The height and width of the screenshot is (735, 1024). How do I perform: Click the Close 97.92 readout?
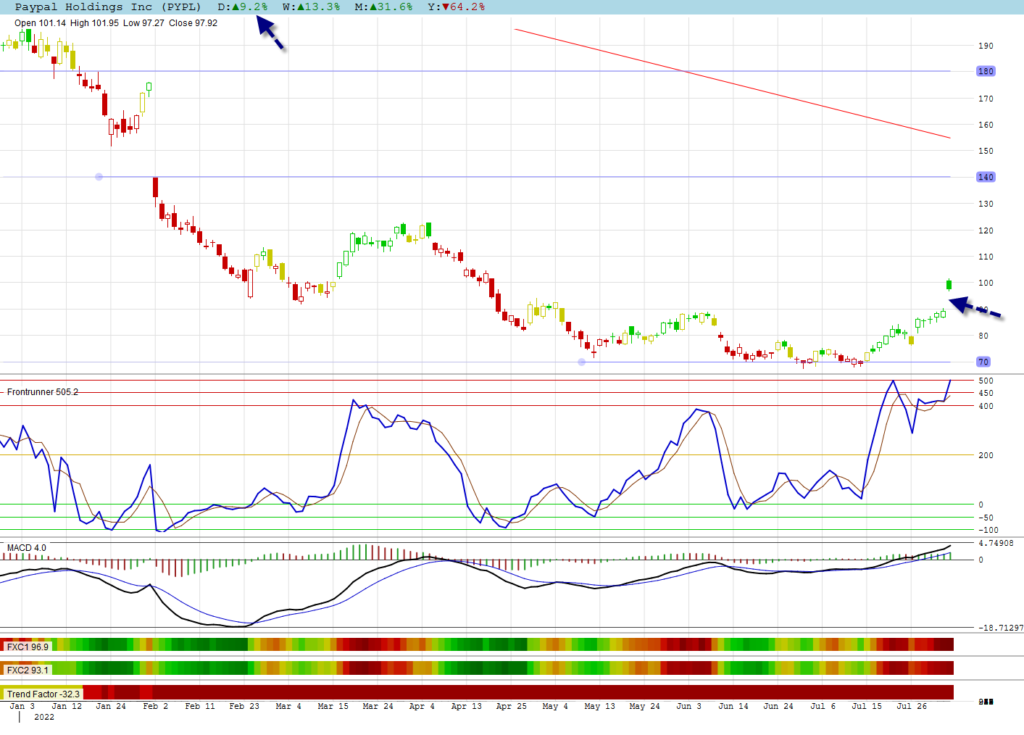point(193,23)
